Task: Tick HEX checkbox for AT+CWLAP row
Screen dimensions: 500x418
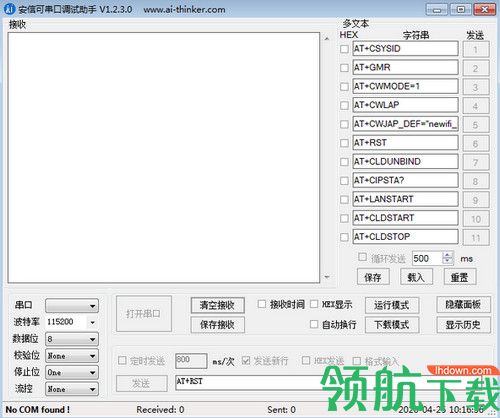Action: tap(344, 106)
